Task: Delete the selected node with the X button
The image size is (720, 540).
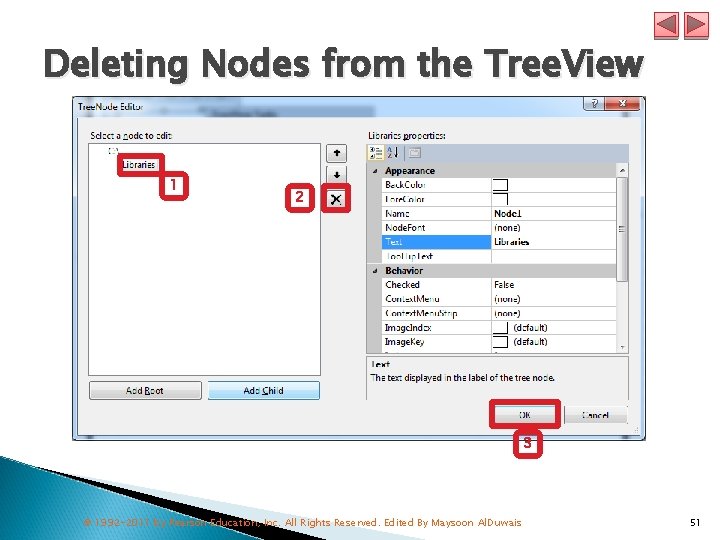Action: coord(336,199)
